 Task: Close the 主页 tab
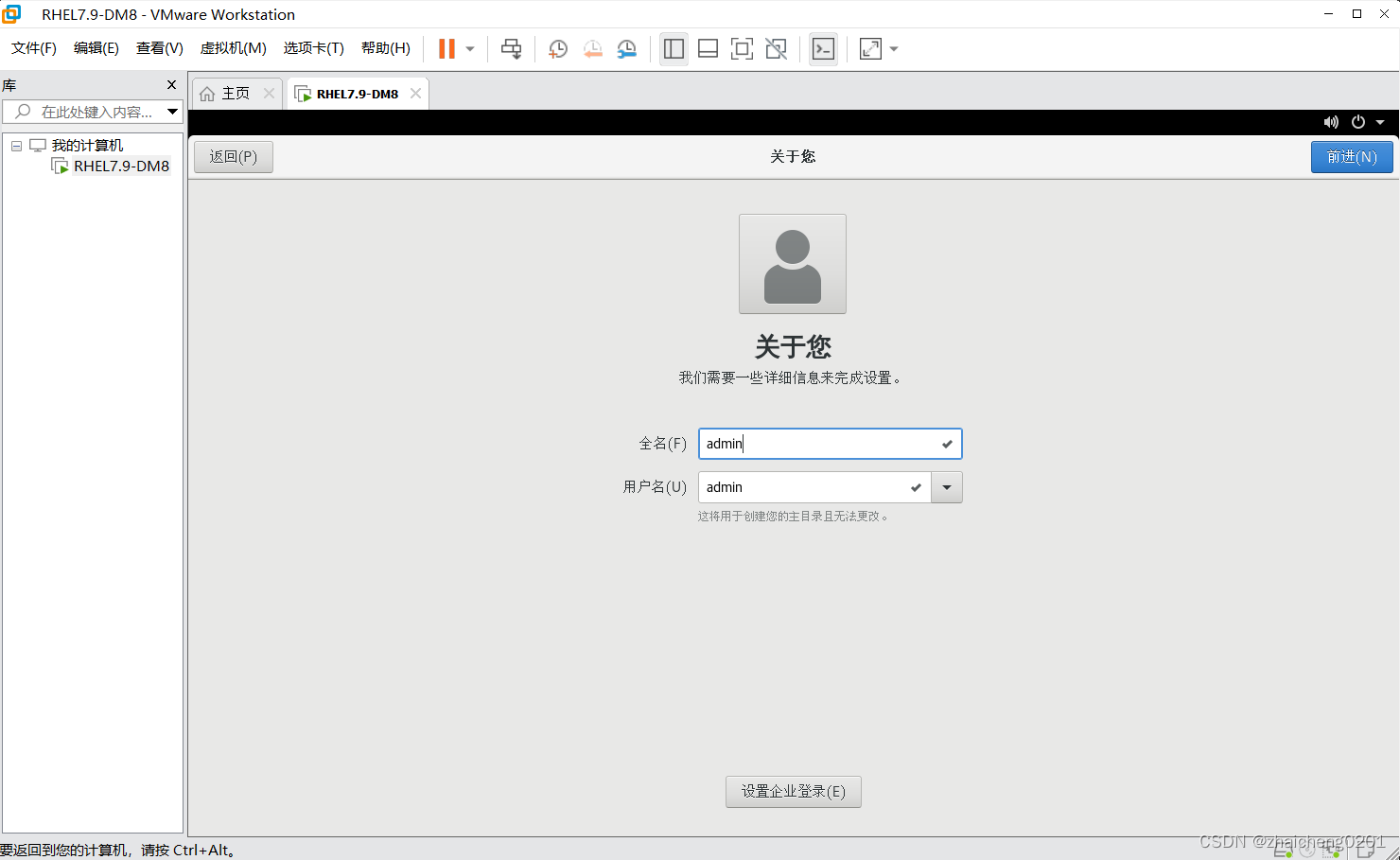click(x=269, y=93)
